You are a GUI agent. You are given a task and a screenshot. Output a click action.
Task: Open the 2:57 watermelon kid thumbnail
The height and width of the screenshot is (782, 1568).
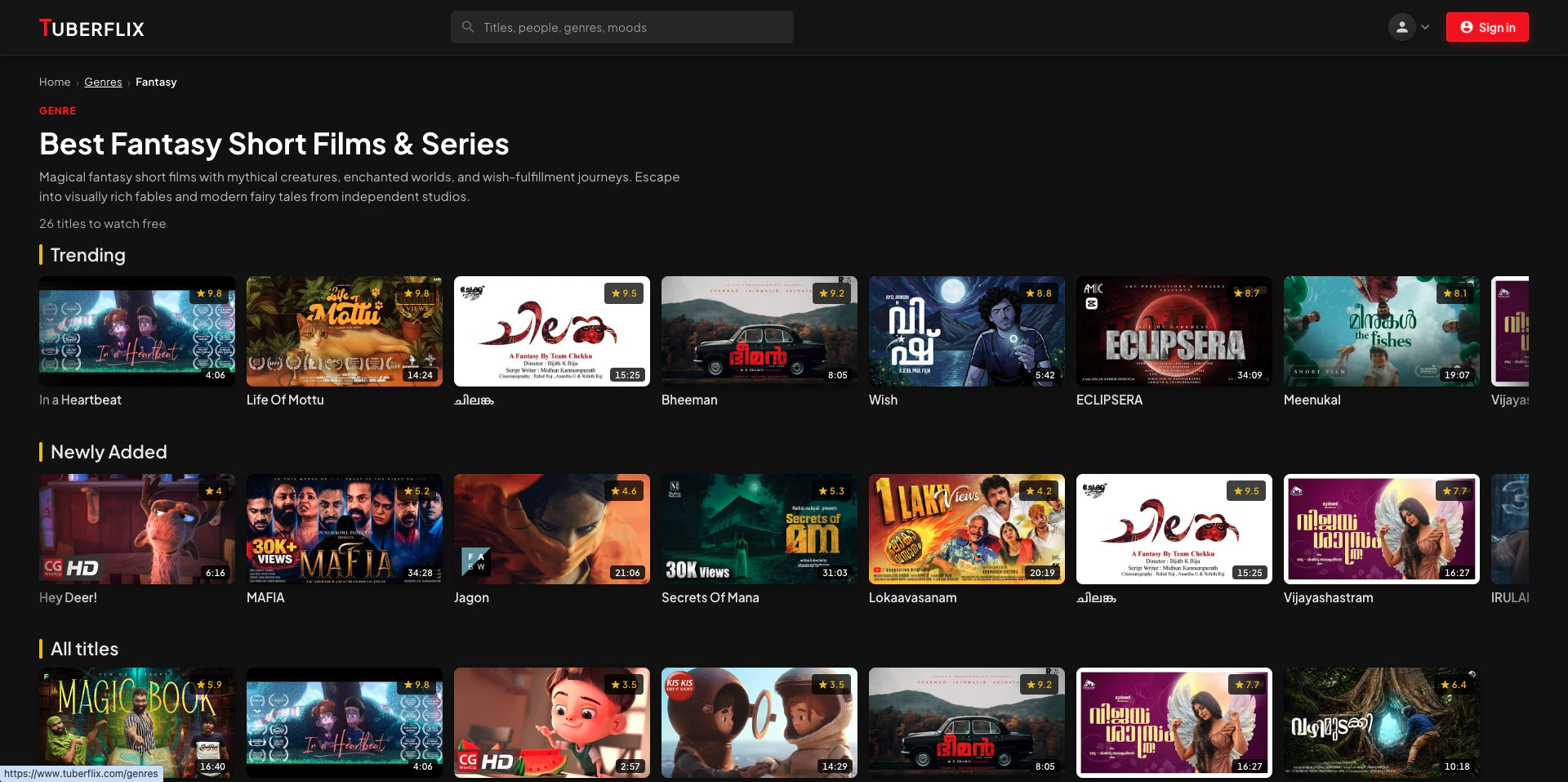(552, 722)
